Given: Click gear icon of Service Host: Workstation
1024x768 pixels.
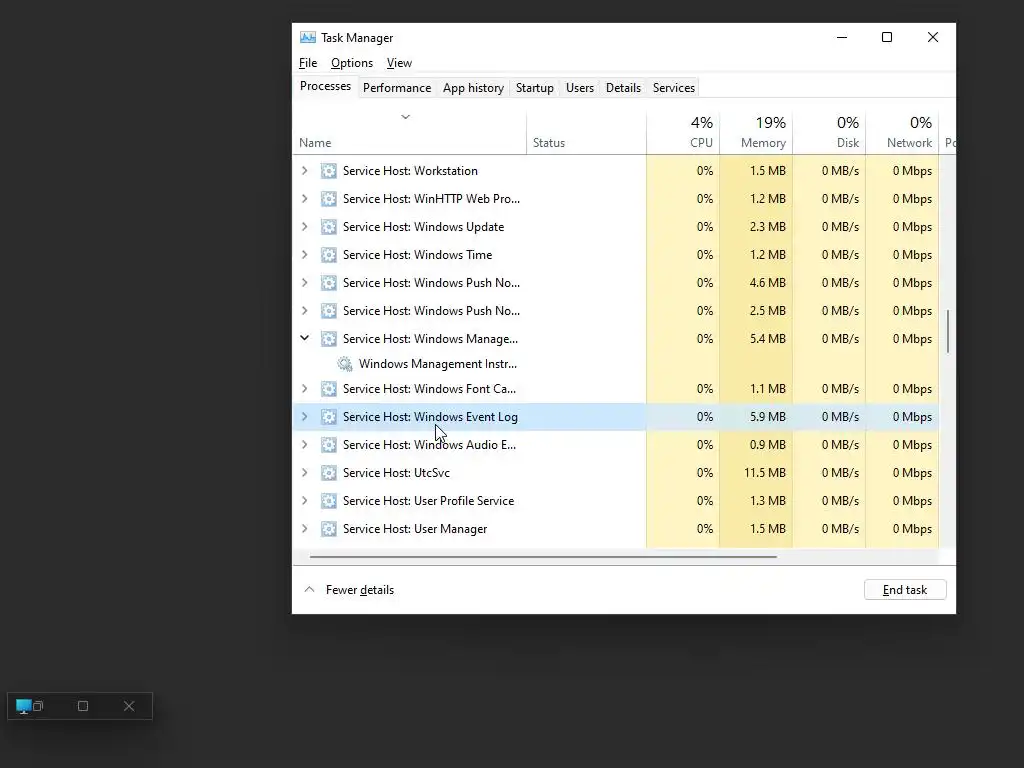Looking at the screenshot, I should tap(328, 171).
